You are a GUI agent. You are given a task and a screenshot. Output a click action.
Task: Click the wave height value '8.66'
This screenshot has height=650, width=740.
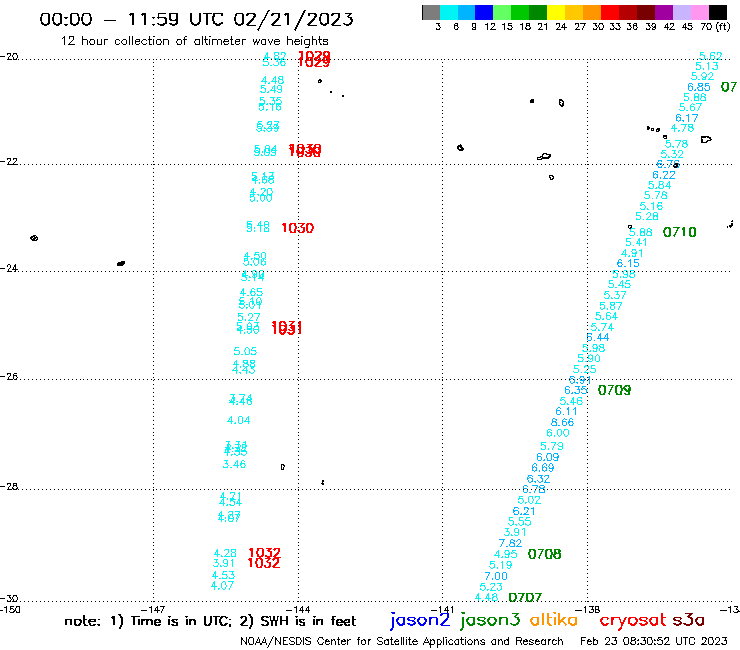point(563,422)
